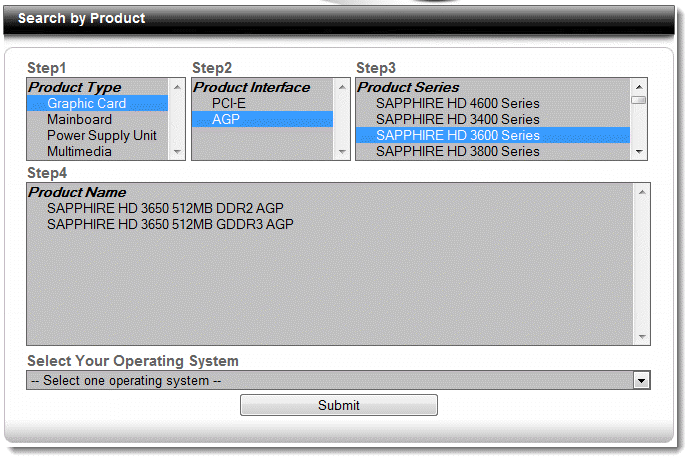Click Product Type list scroll up arrow
The width and height of the screenshot is (692, 462).
point(177,87)
